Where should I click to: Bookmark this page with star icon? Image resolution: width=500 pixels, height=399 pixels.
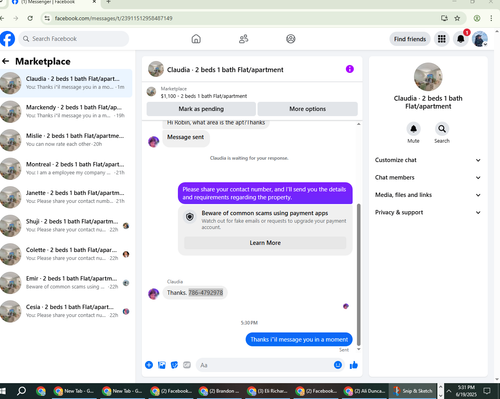[x=457, y=18]
